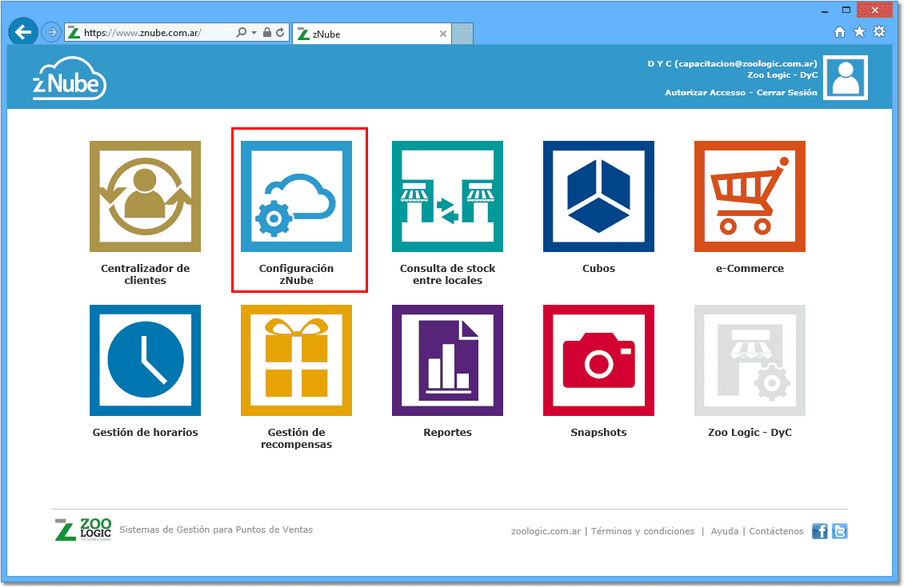904x588 pixels.
Task: Open the Gestión de recompensas gift tile
Action: point(296,360)
